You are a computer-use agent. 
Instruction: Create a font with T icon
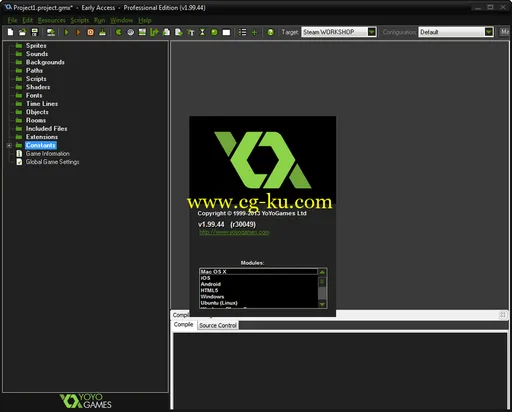point(191,32)
